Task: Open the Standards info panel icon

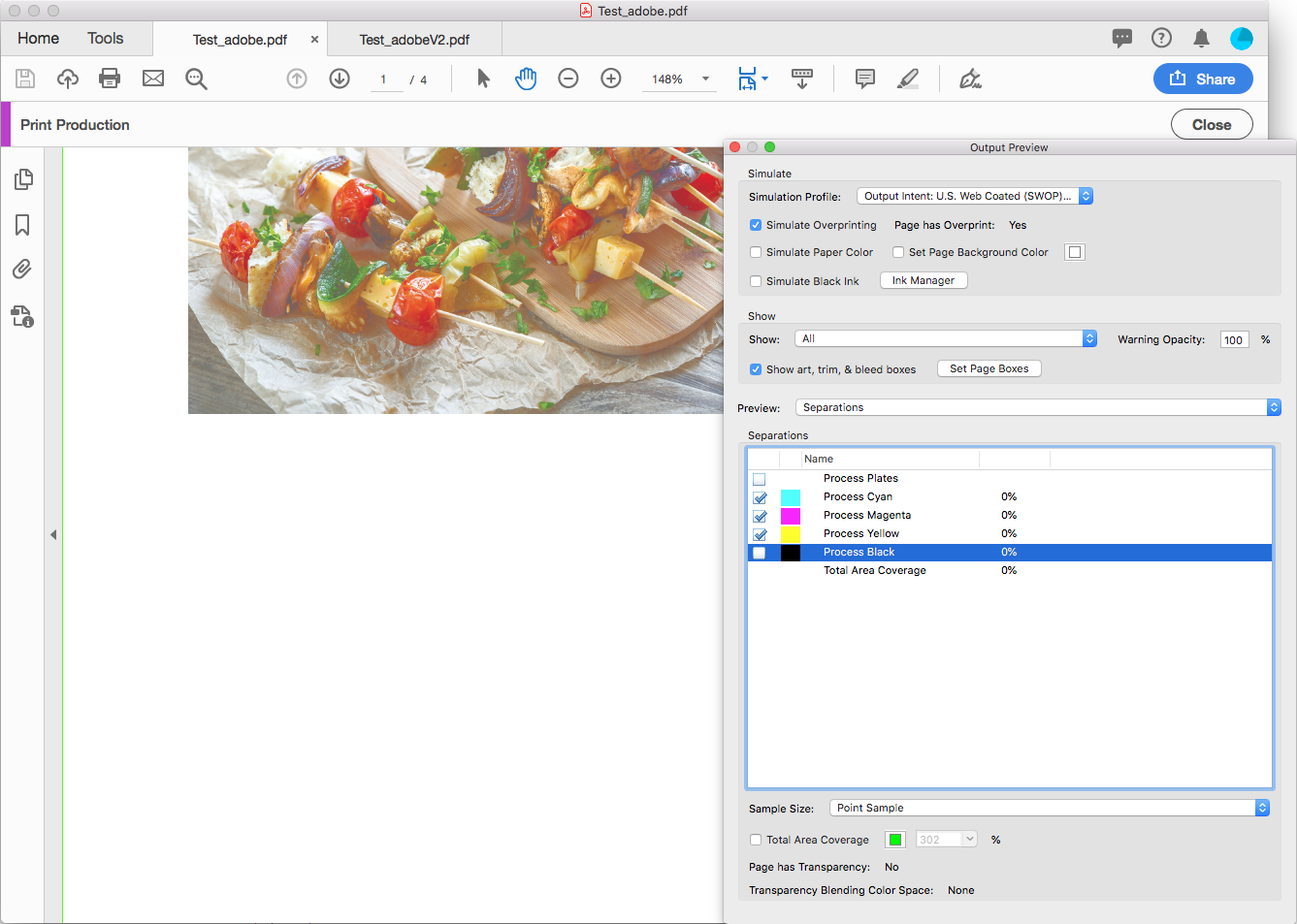Action: point(22,316)
